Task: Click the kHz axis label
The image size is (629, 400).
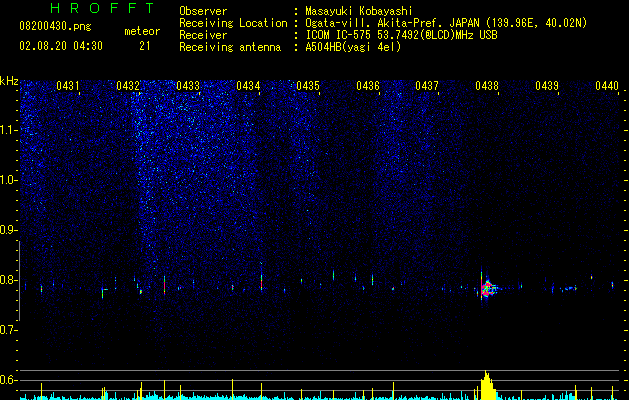Action: [9, 81]
